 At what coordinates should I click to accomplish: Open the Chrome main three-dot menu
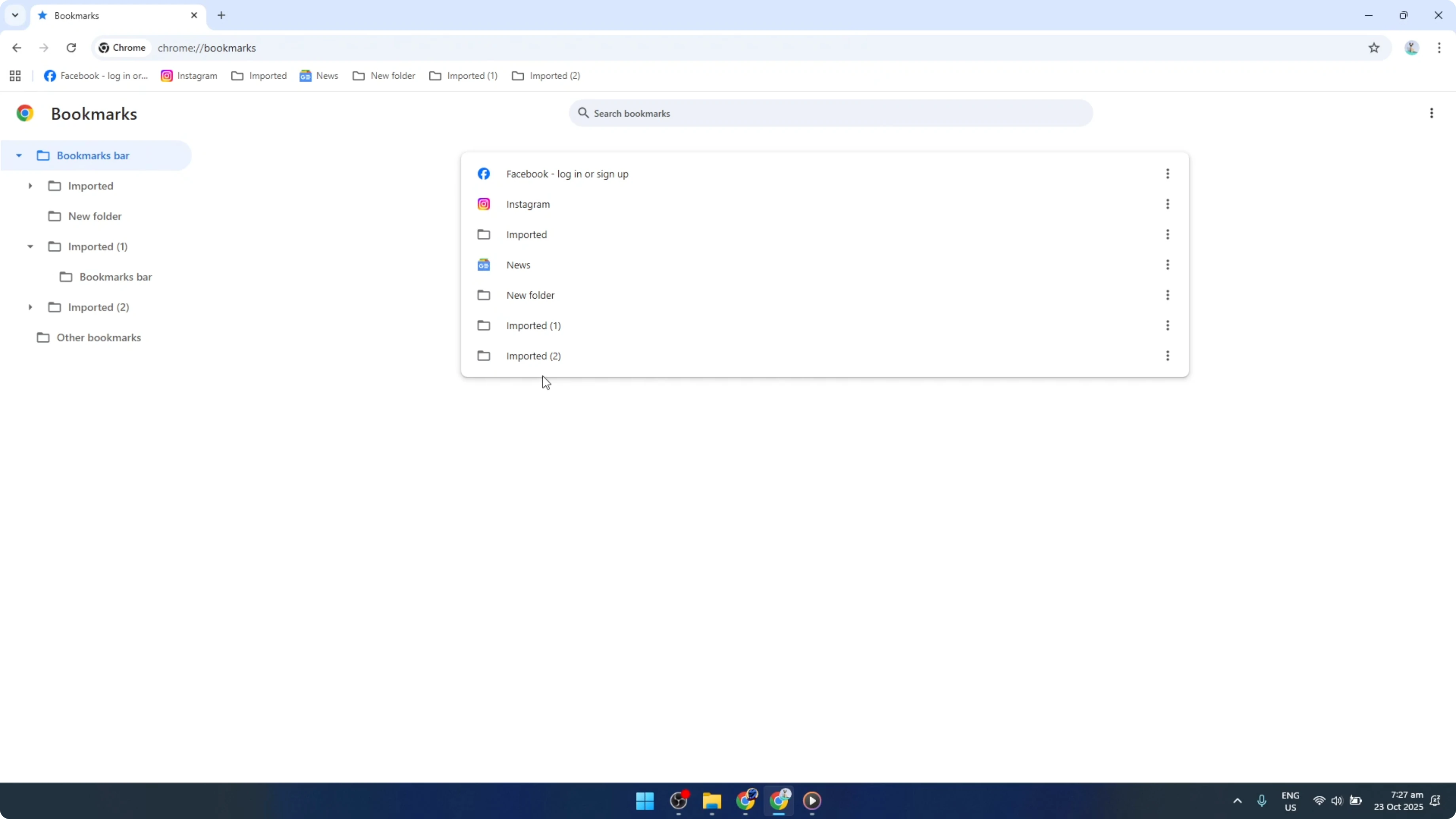point(1439,47)
